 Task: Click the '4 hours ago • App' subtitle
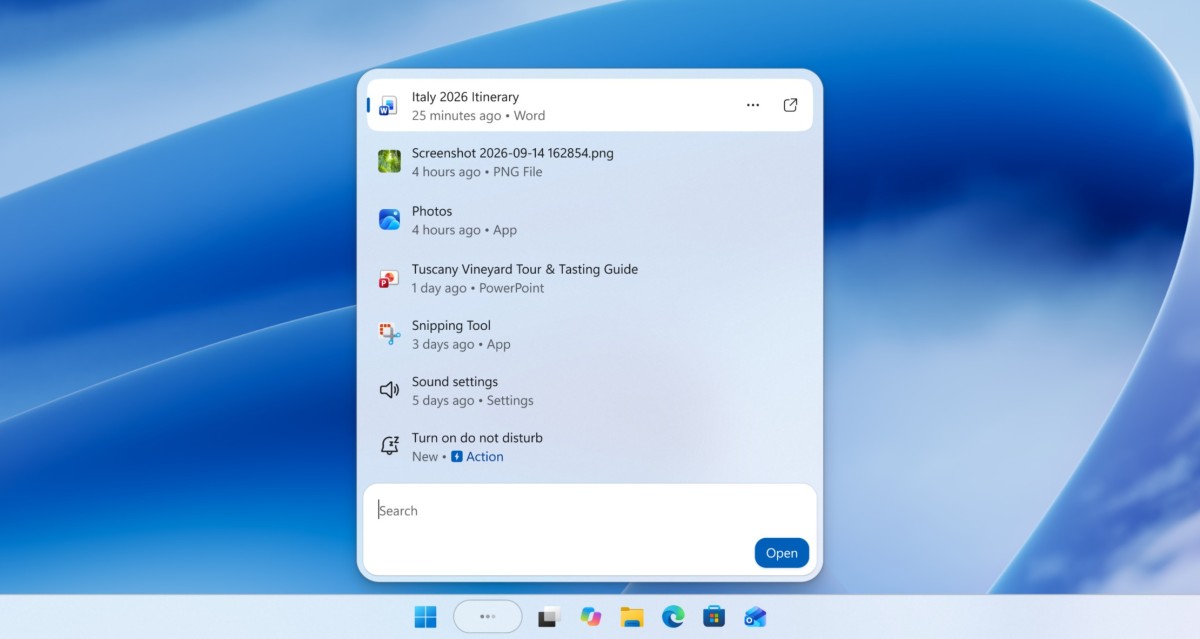pyautogui.click(x=465, y=230)
